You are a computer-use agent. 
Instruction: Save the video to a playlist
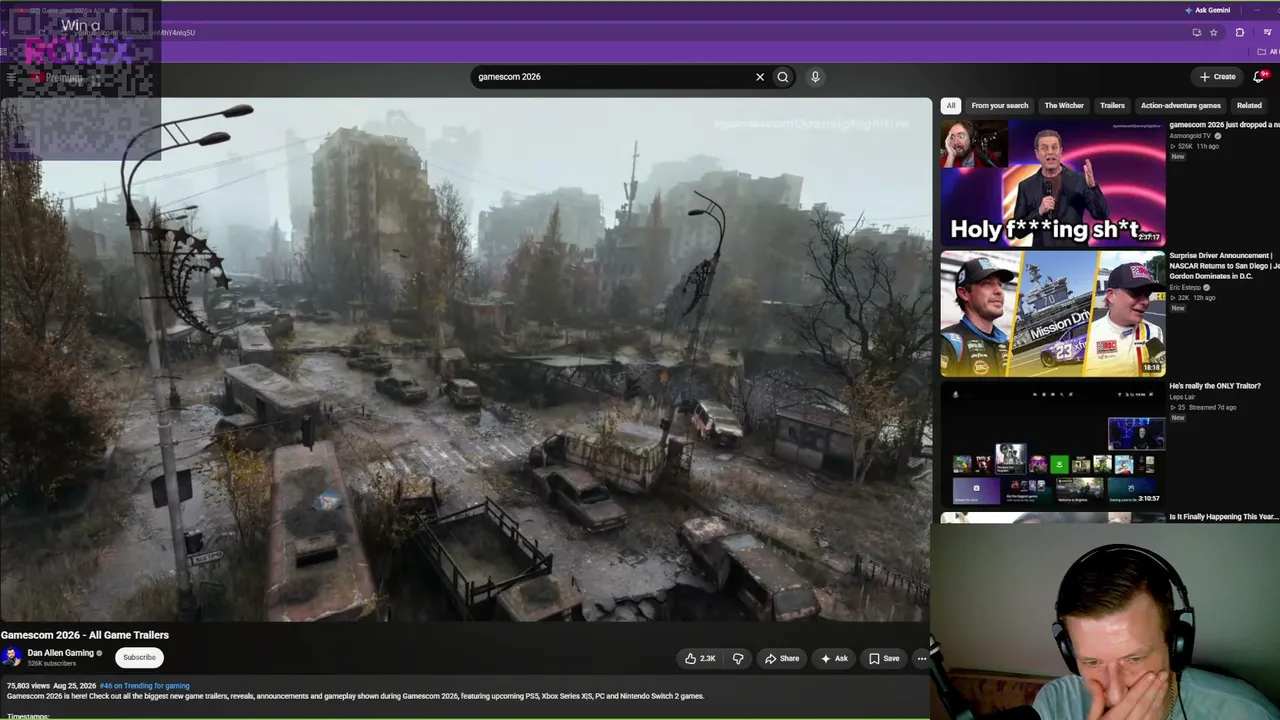(884, 658)
